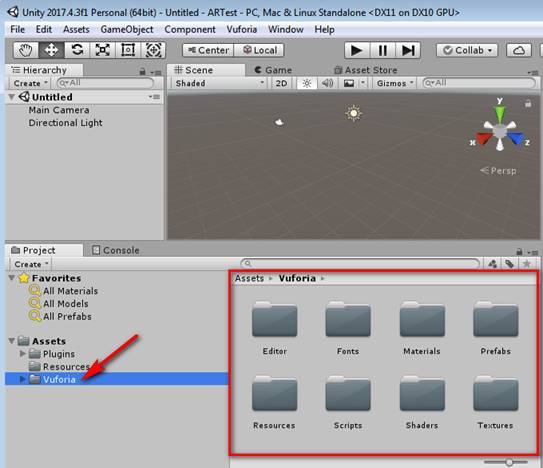This screenshot has height=468, width=543.
Task: Open the Cloud services button
Action: click(519, 51)
